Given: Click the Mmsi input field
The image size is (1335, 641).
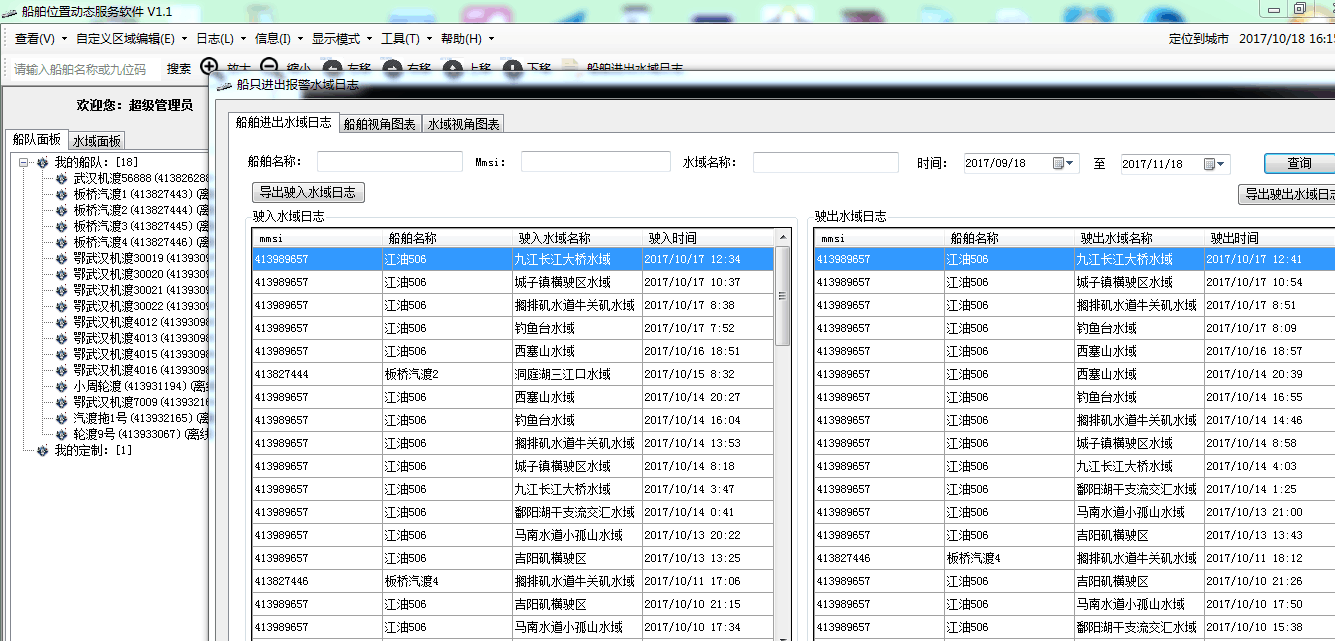Looking at the screenshot, I should (596, 162).
